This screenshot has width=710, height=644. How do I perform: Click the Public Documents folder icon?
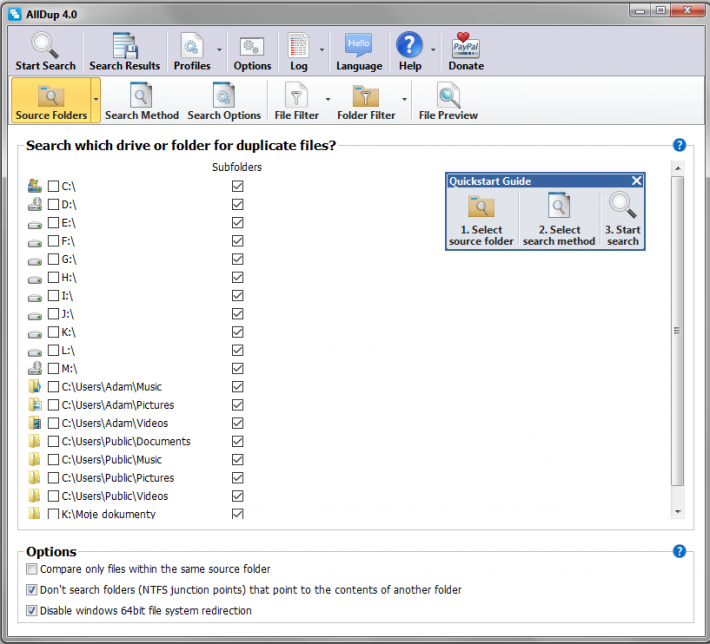(x=35, y=441)
